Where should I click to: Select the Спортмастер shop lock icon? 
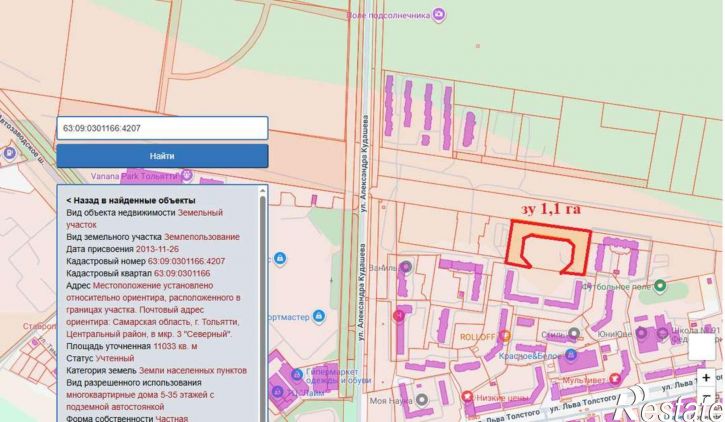coord(318,317)
